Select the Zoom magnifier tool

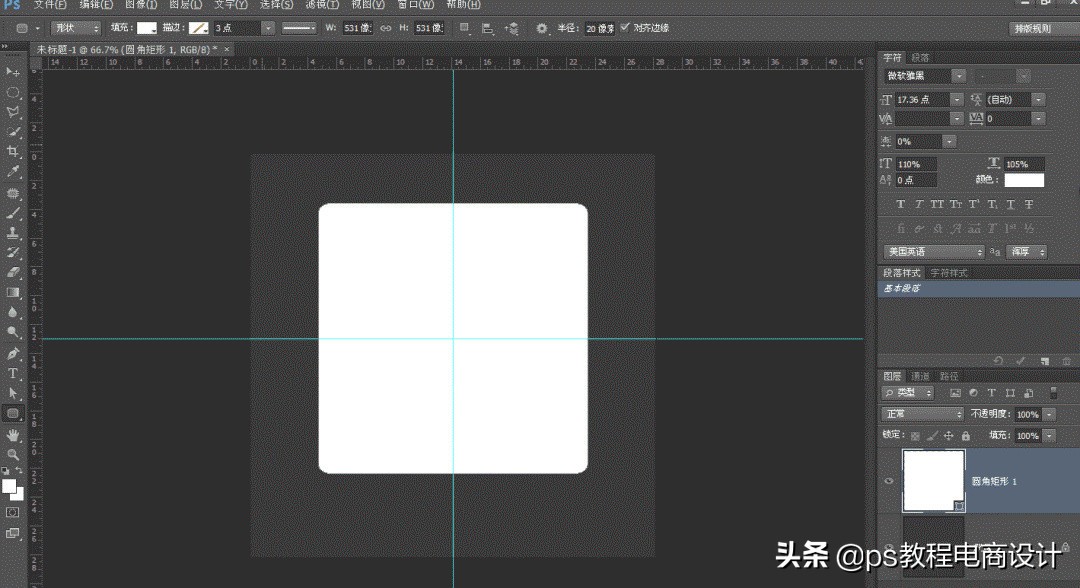pyautogui.click(x=13, y=455)
